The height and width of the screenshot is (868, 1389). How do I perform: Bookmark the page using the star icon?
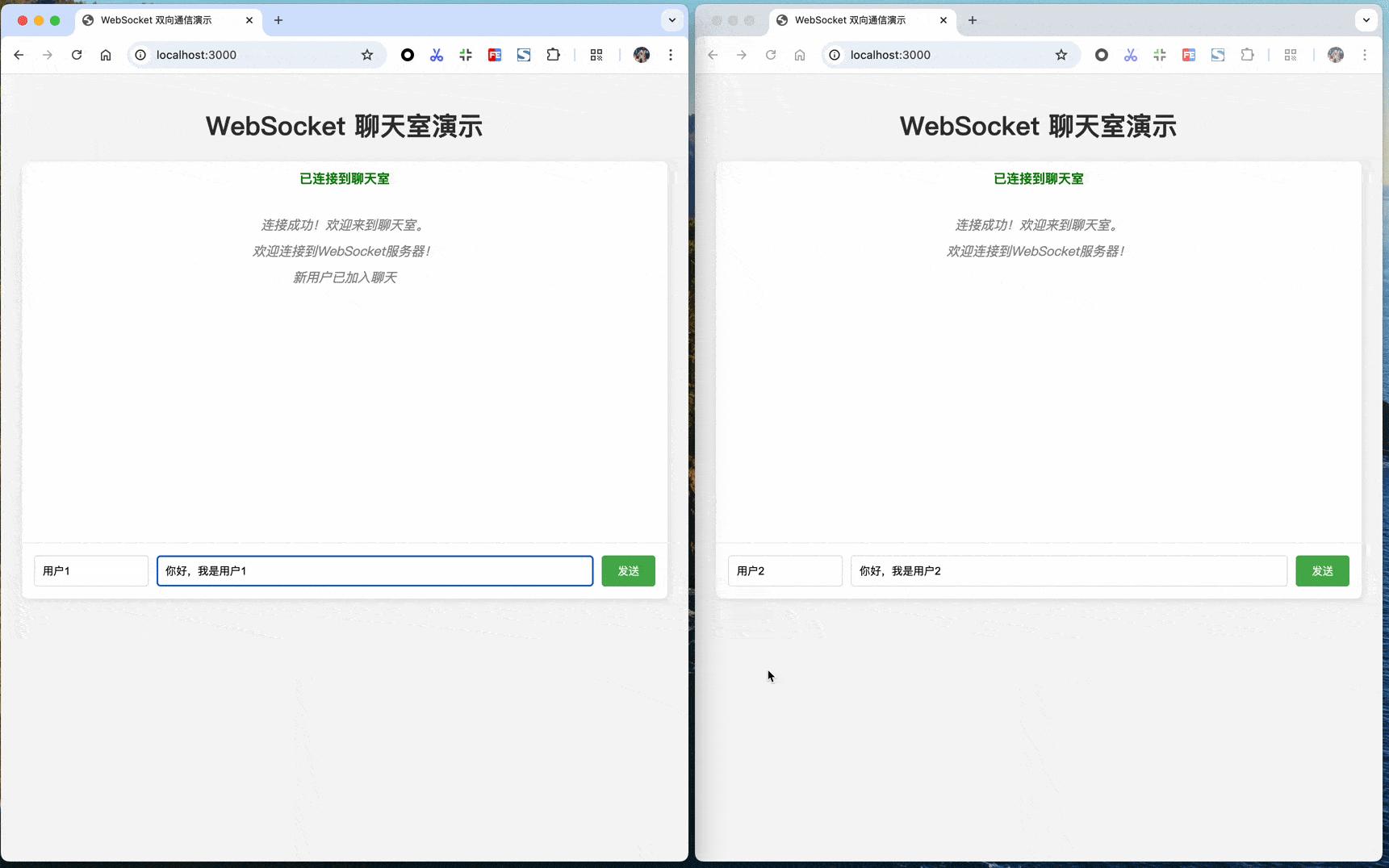[x=367, y=55]
